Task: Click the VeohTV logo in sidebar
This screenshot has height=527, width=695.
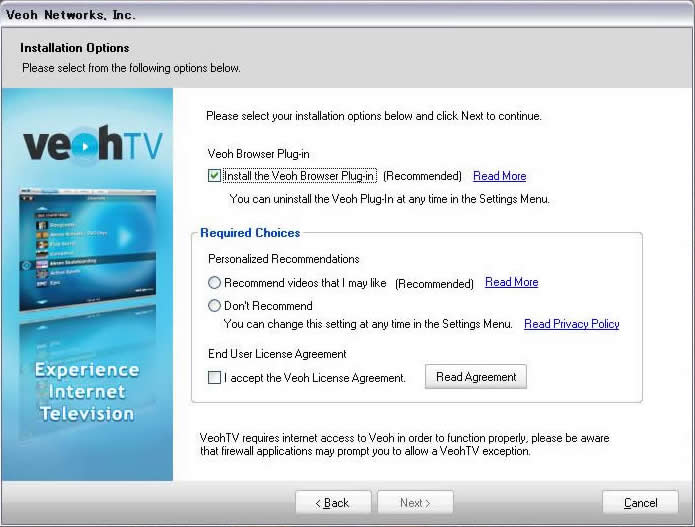Action: 93,143
